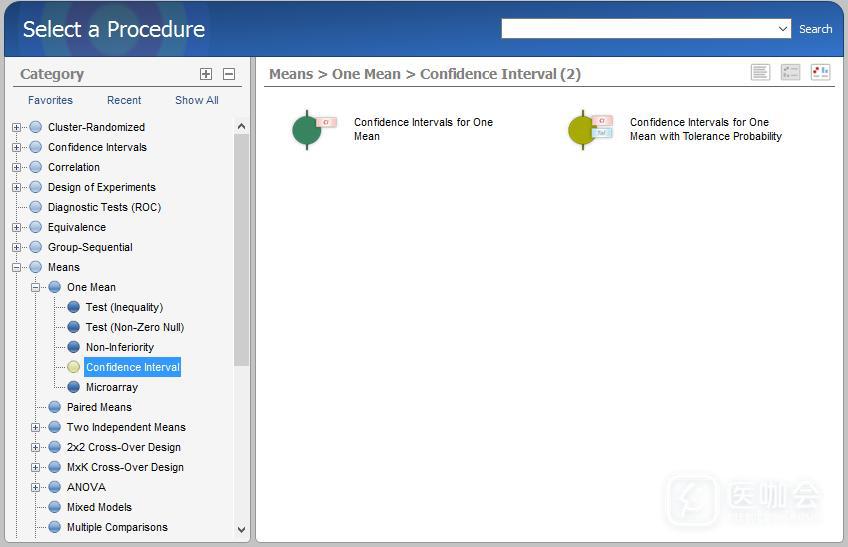Viewport: 848px width, 547px height.
Task: Expand the Cluster-Randomized category
Action: [17, 127]
